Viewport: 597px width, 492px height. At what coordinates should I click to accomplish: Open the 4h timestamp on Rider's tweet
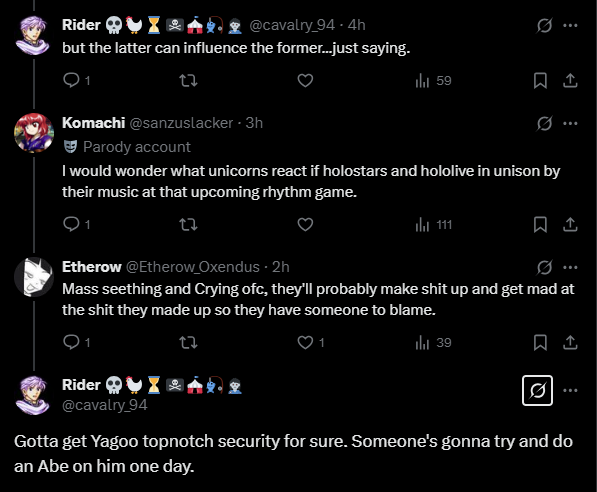pyautogui.click(x=356, y=25)
